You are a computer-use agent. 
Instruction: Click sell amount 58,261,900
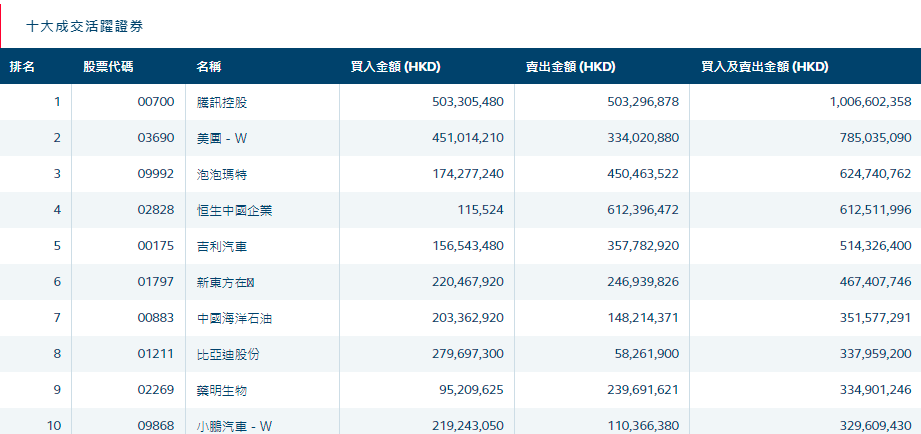pyautogui.click(x=647, y=354)
